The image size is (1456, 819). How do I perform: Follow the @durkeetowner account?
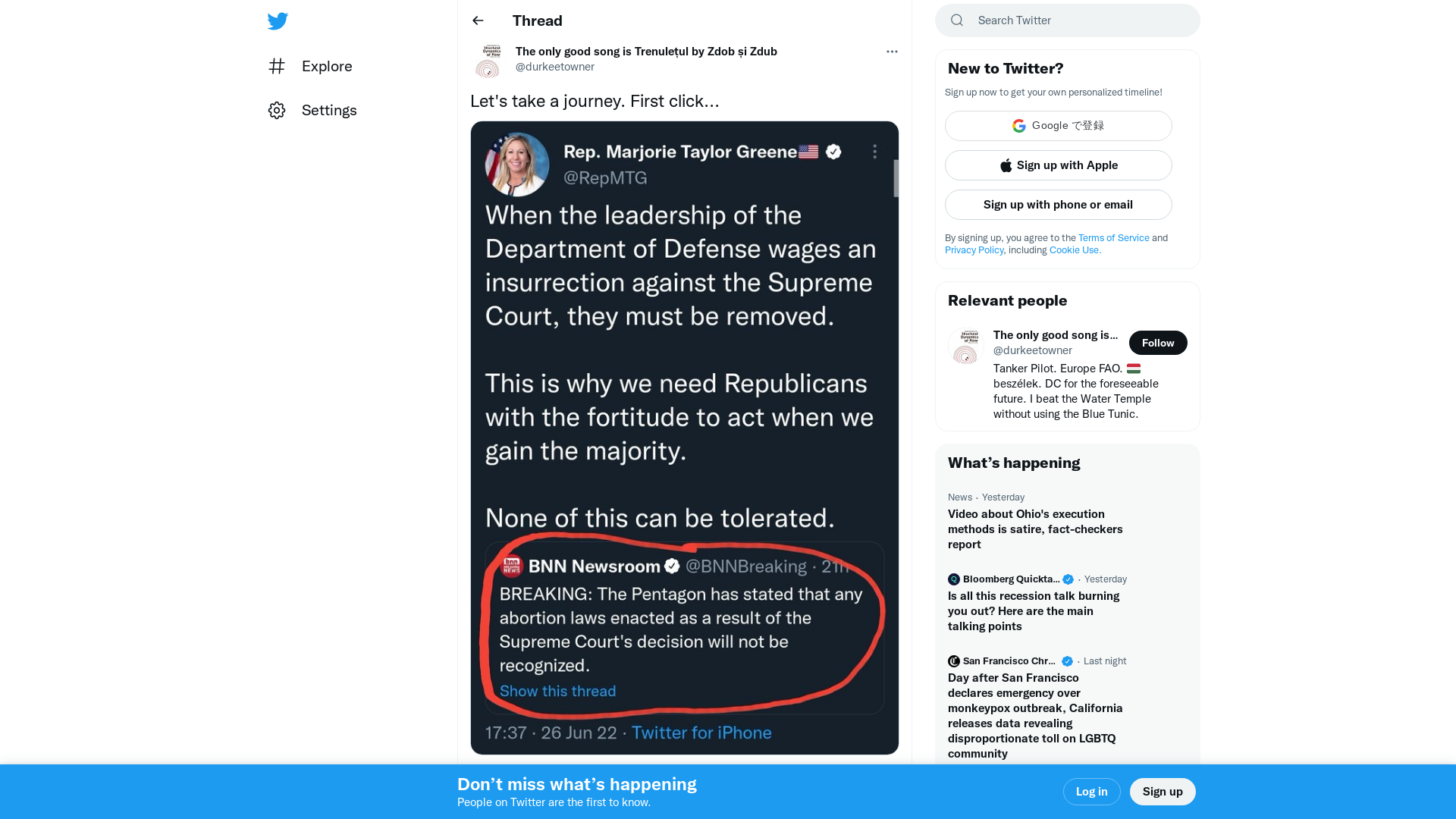pyautogui.click(x=1157, y=343)
